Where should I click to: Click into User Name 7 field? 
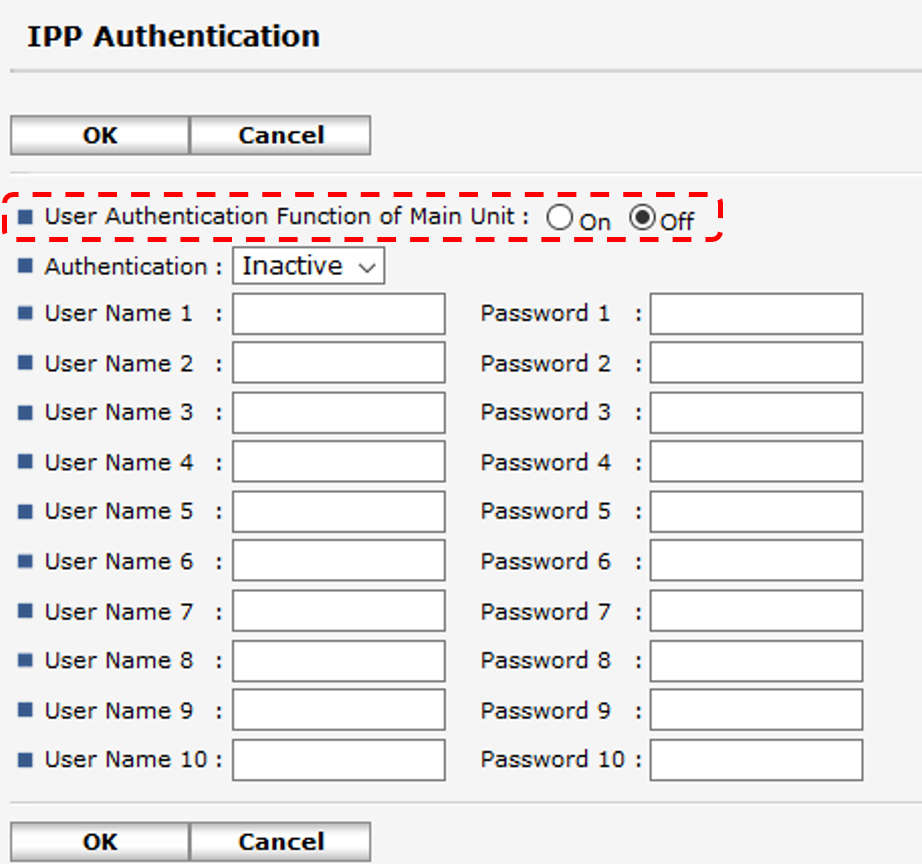coord(339,611)
